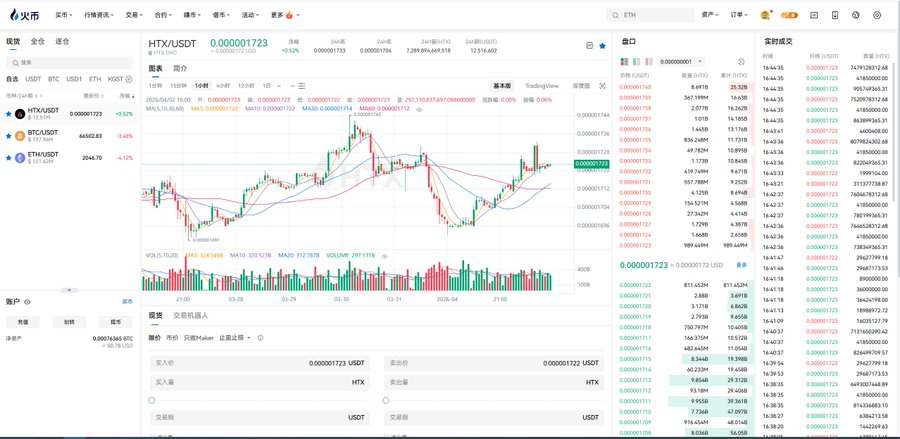
Task: Open the 行情资讯 dropdown menu
Action: [98, 15]
